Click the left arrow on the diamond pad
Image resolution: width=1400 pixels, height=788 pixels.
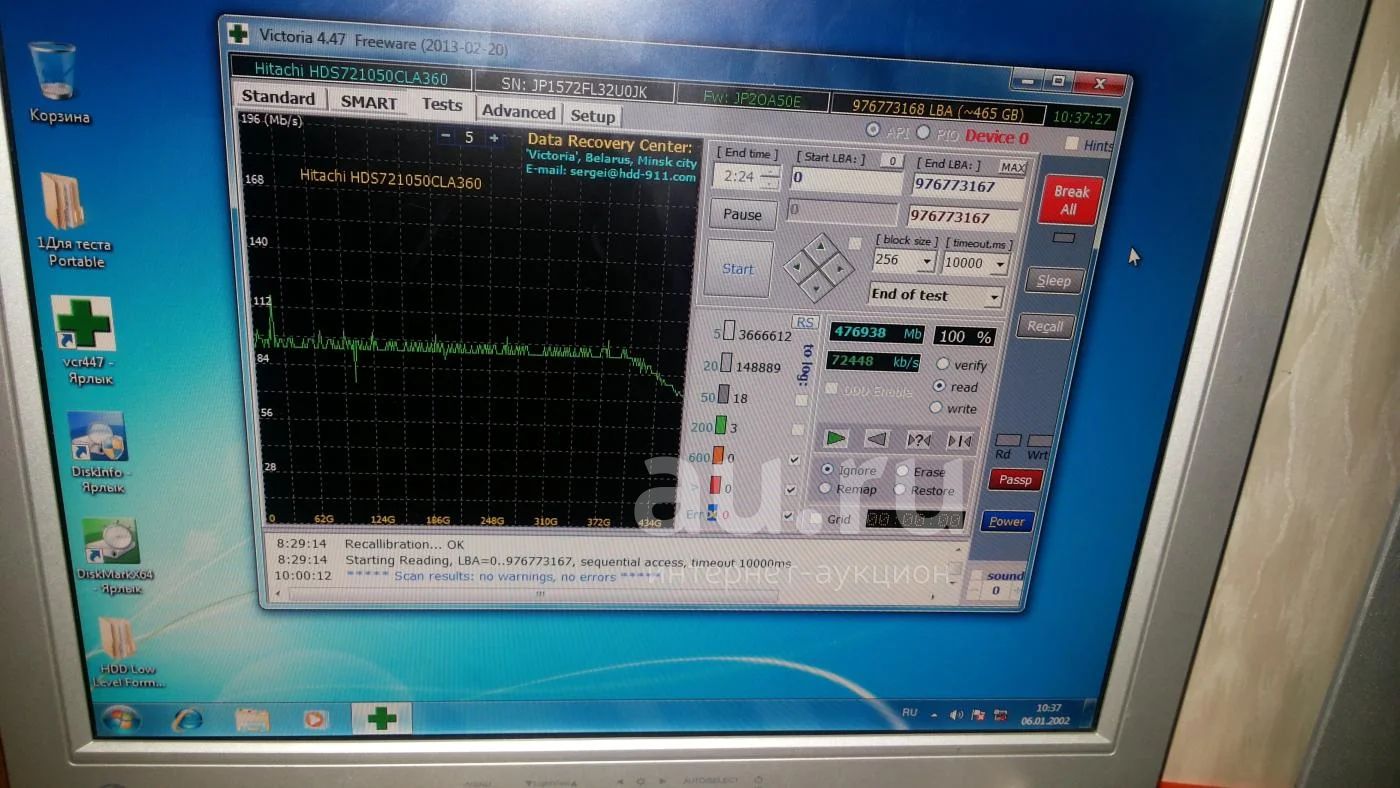[x=797, y=266]
